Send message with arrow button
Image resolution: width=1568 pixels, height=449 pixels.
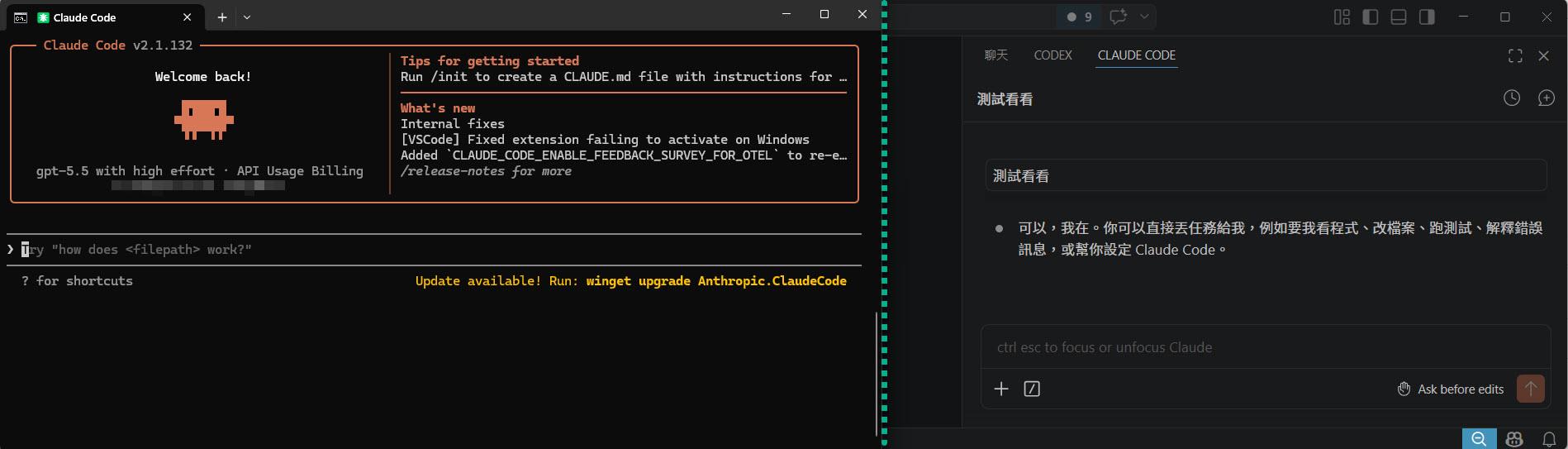point(1530,389)
